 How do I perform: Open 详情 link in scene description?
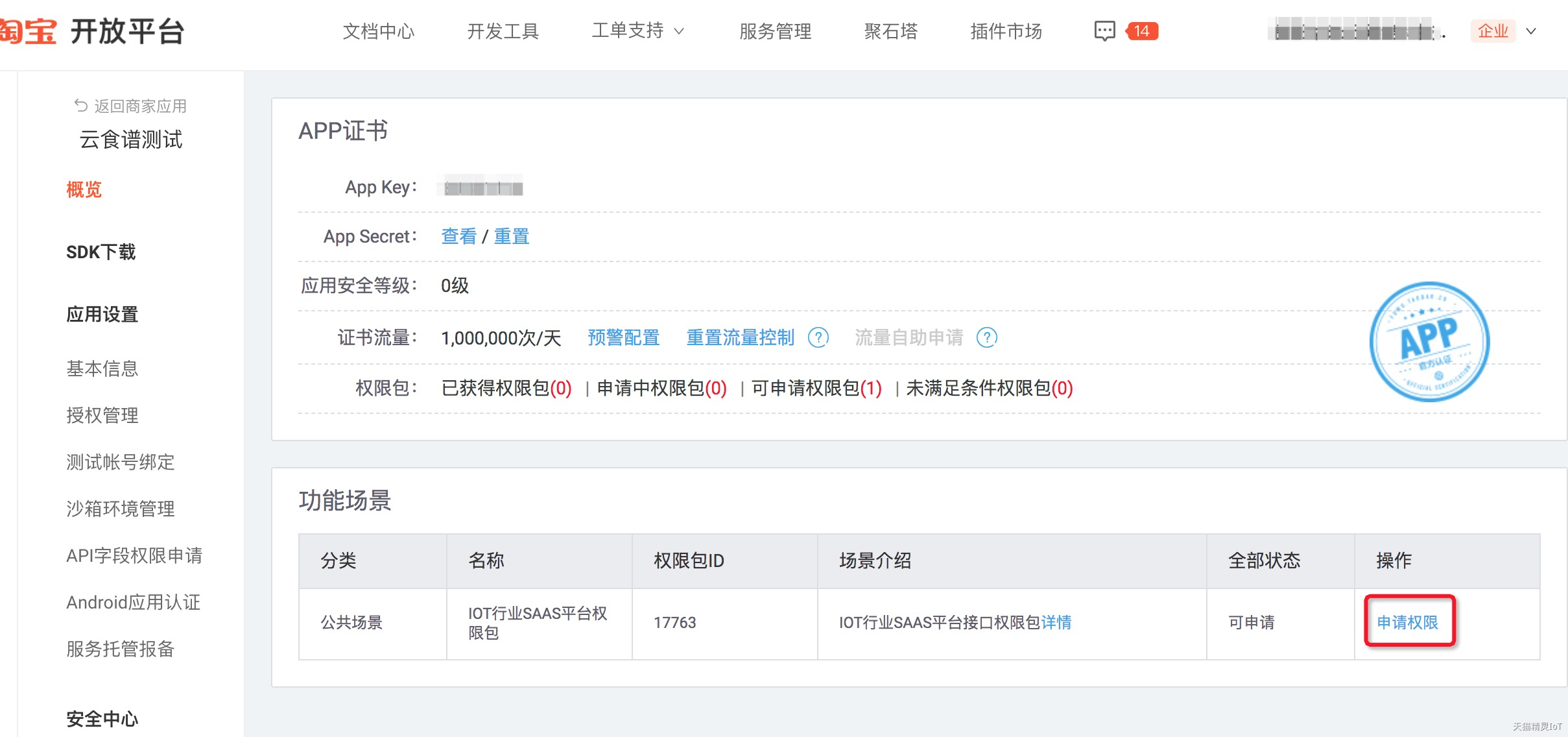click(1056, 622)
